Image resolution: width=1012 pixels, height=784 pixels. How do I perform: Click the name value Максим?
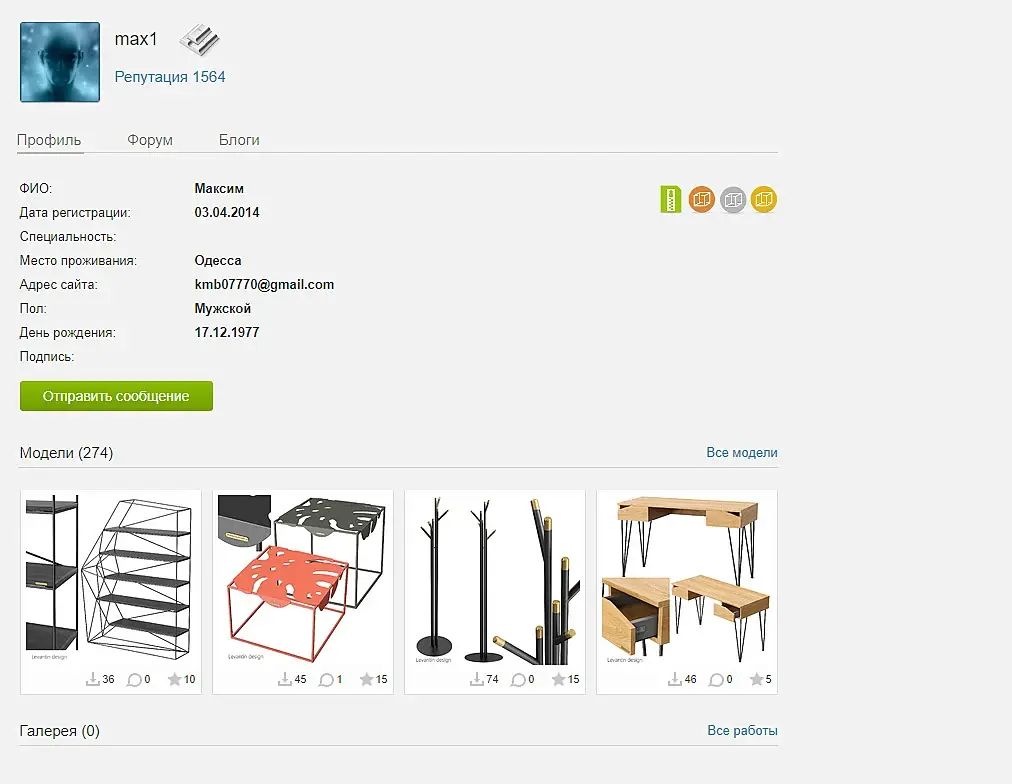pos(219,188)
